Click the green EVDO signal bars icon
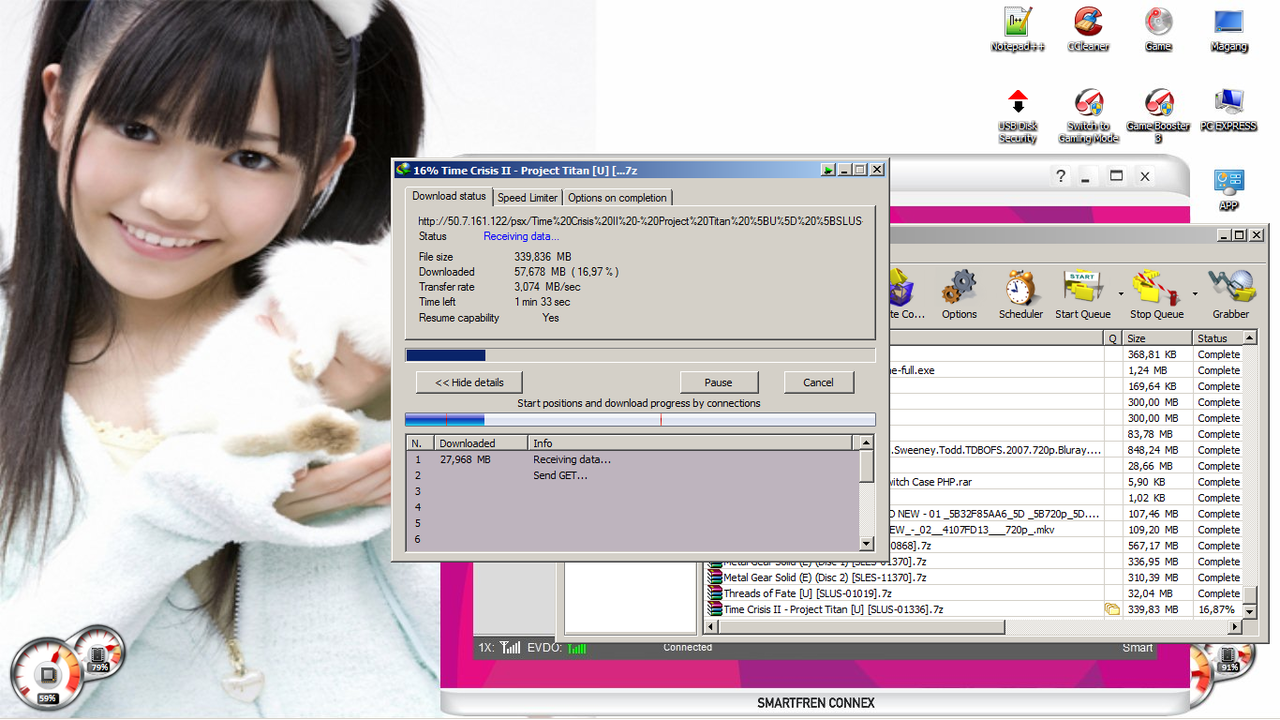Screen dimensions: 1280x720 click(577, 648)
